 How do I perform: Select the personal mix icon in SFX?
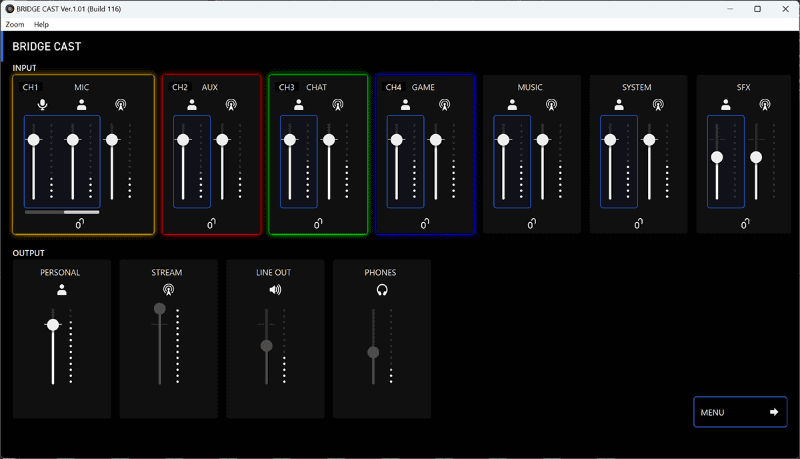click(726, 105)
